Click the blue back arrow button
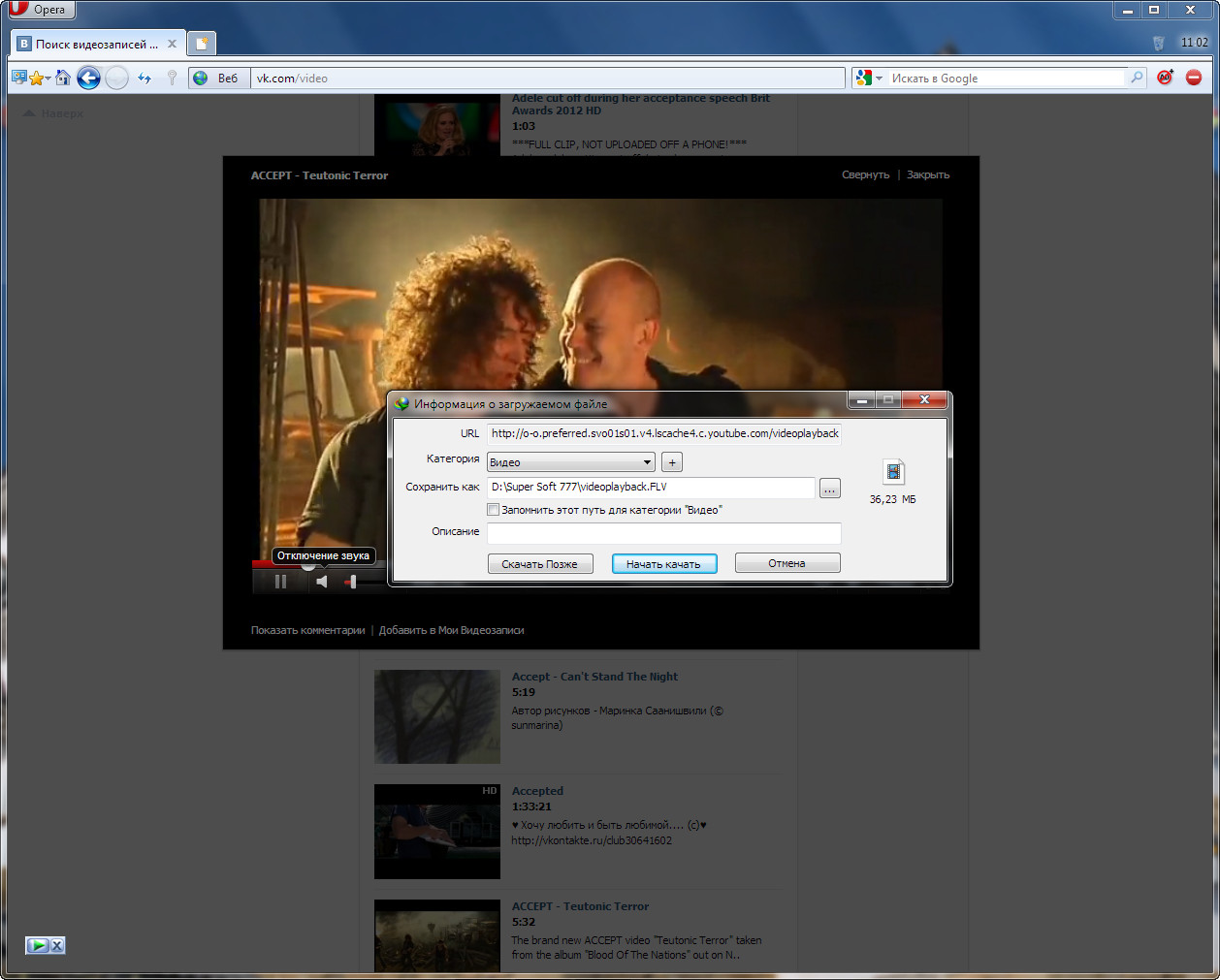 [88, 78]
